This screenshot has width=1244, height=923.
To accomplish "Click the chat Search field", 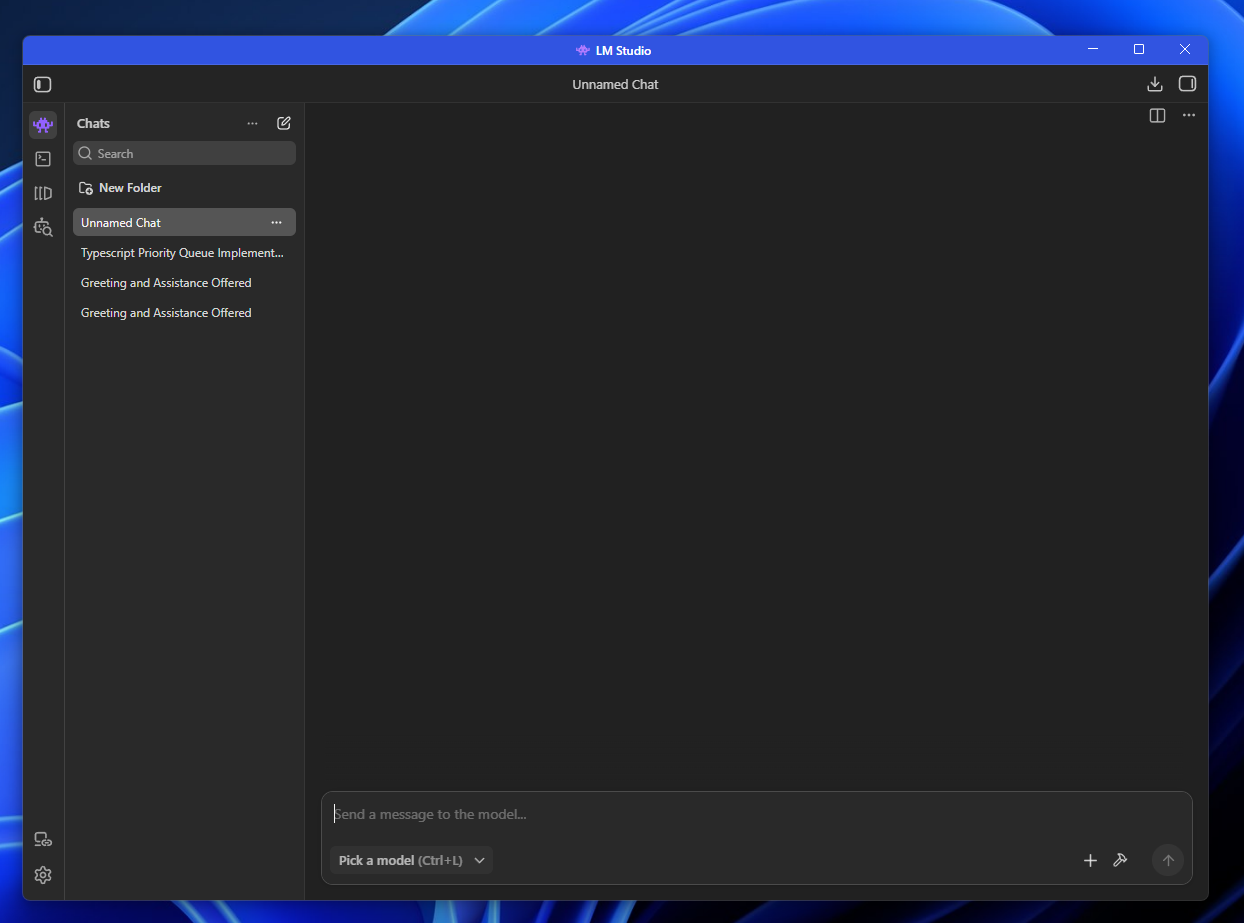I will (x=184, y=153).
